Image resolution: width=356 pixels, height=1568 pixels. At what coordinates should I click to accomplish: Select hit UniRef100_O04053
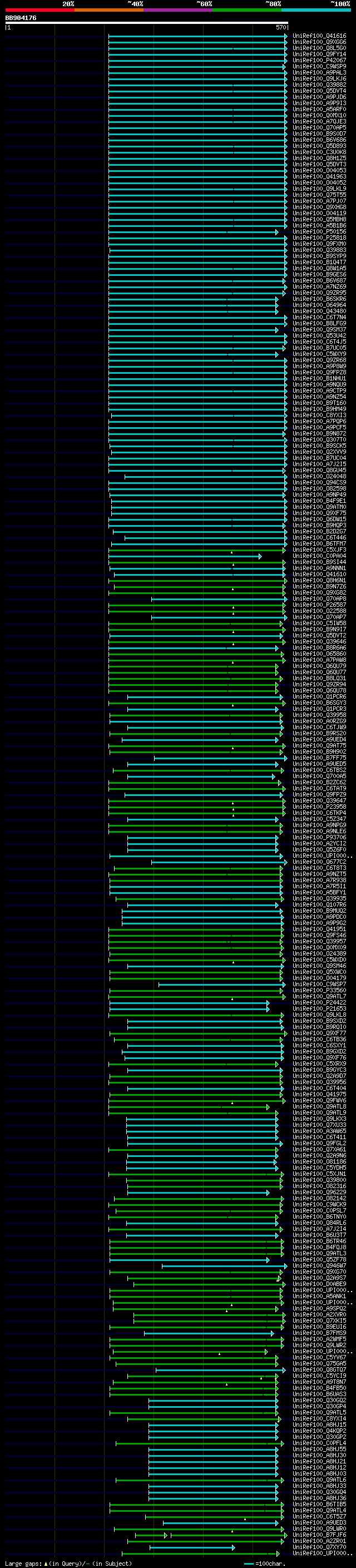pyautogui.click(x=319, y=170)
